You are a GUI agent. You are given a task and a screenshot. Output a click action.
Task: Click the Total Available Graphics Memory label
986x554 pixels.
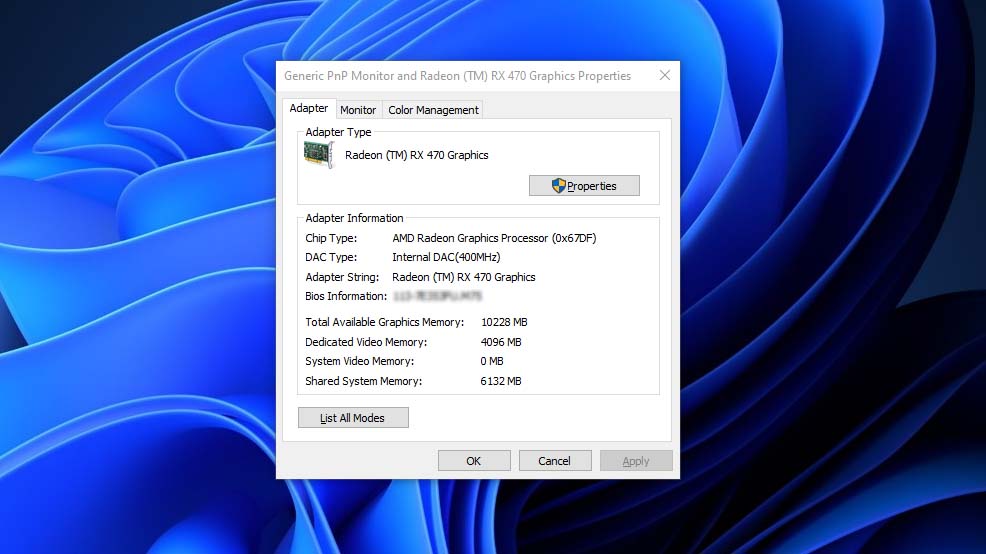point(384,322)
